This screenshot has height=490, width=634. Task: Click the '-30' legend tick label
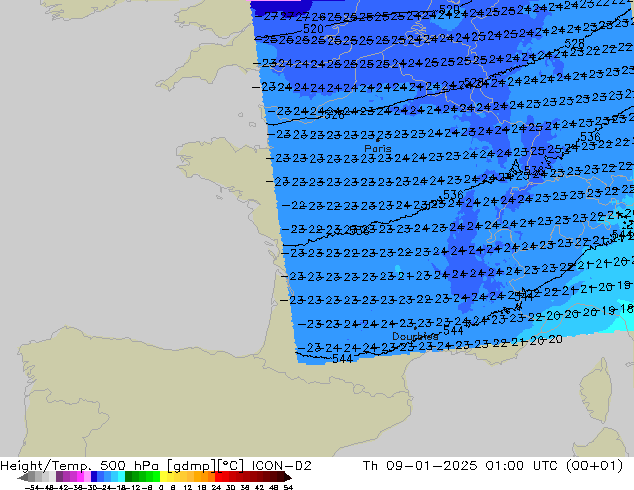click(x=91, y=487)
